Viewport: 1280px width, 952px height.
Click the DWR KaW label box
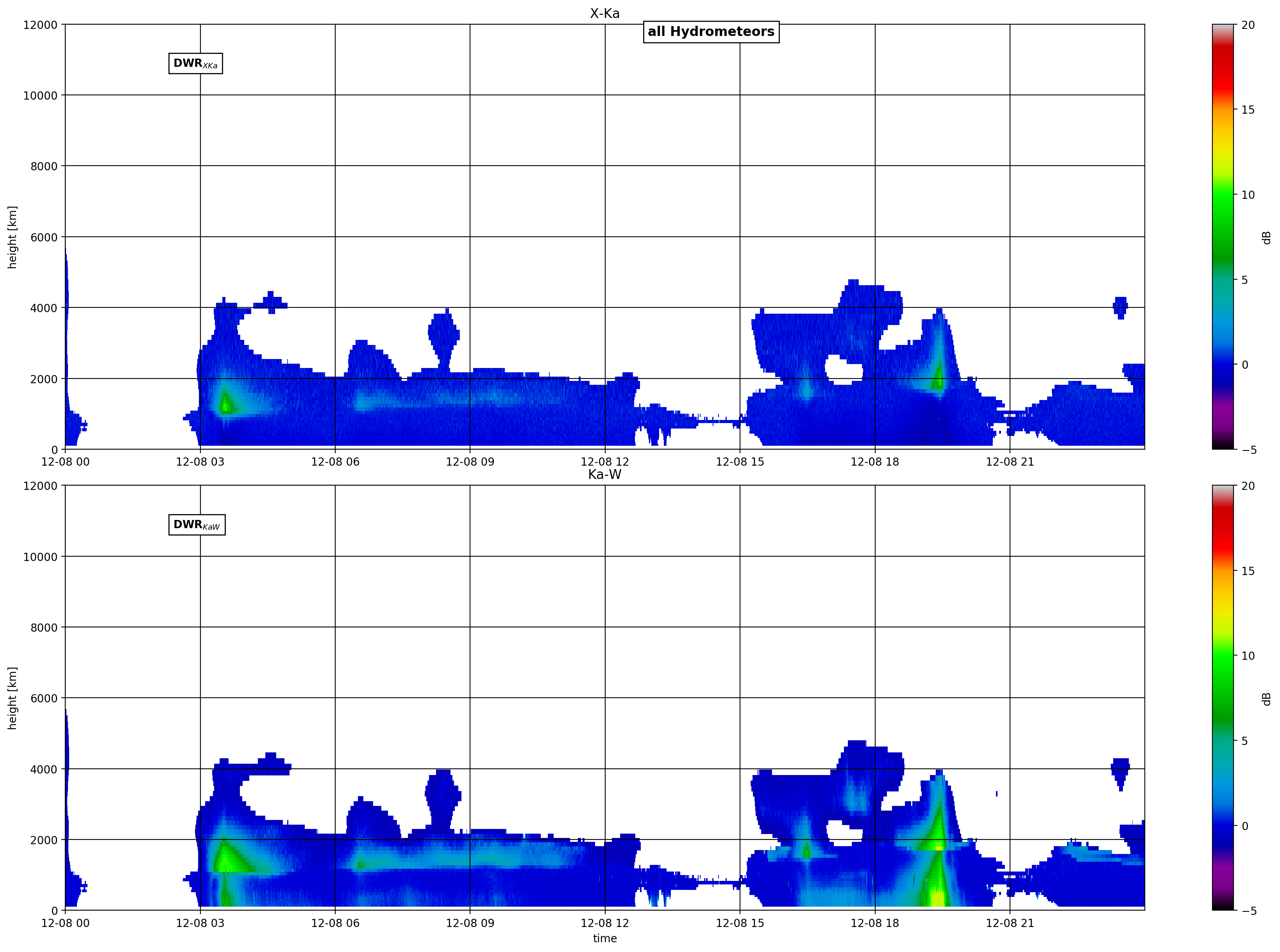[x=197, y=524]
